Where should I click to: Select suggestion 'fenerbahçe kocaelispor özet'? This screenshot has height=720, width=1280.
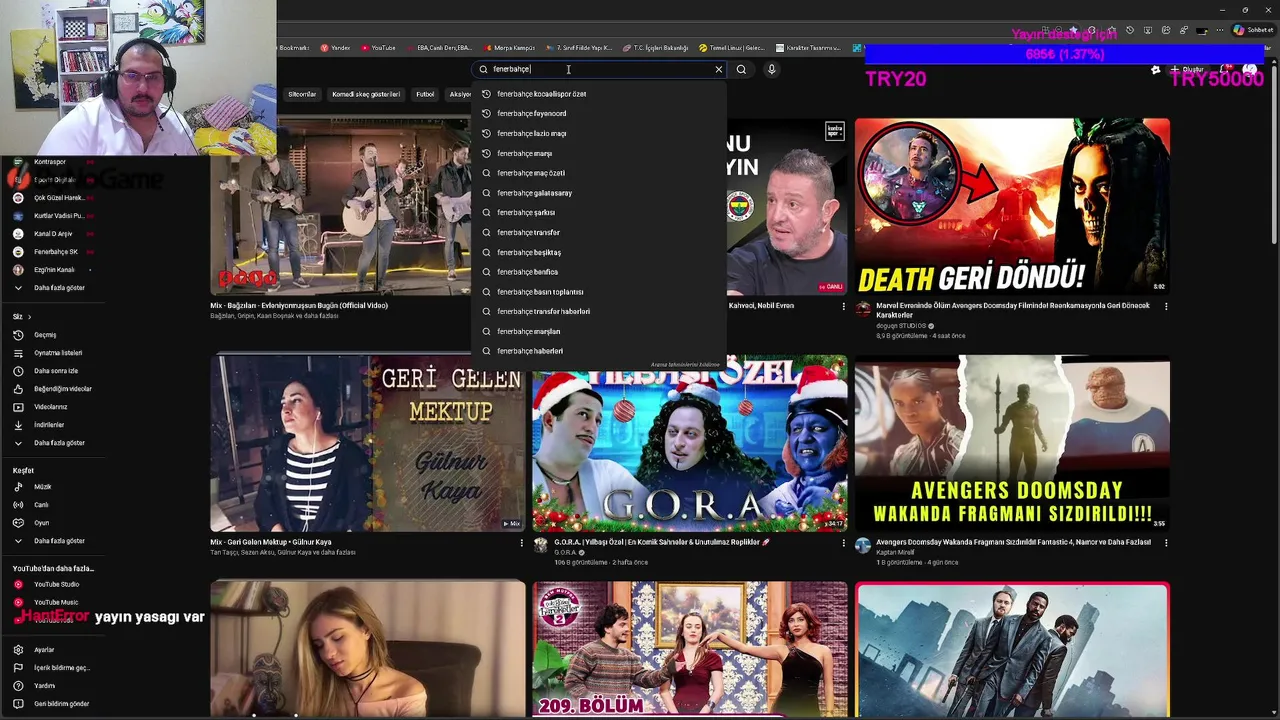(599, 94)
